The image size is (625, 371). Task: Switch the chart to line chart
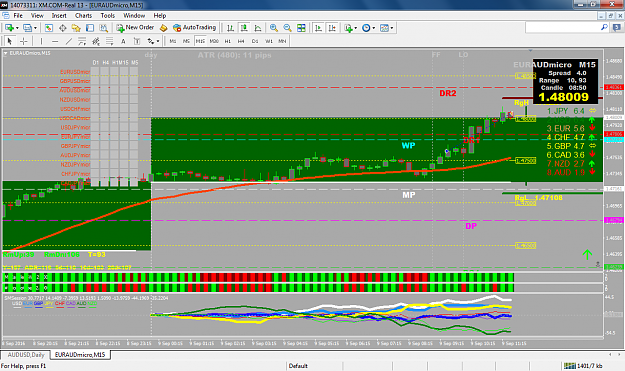(x=258, y=28)
